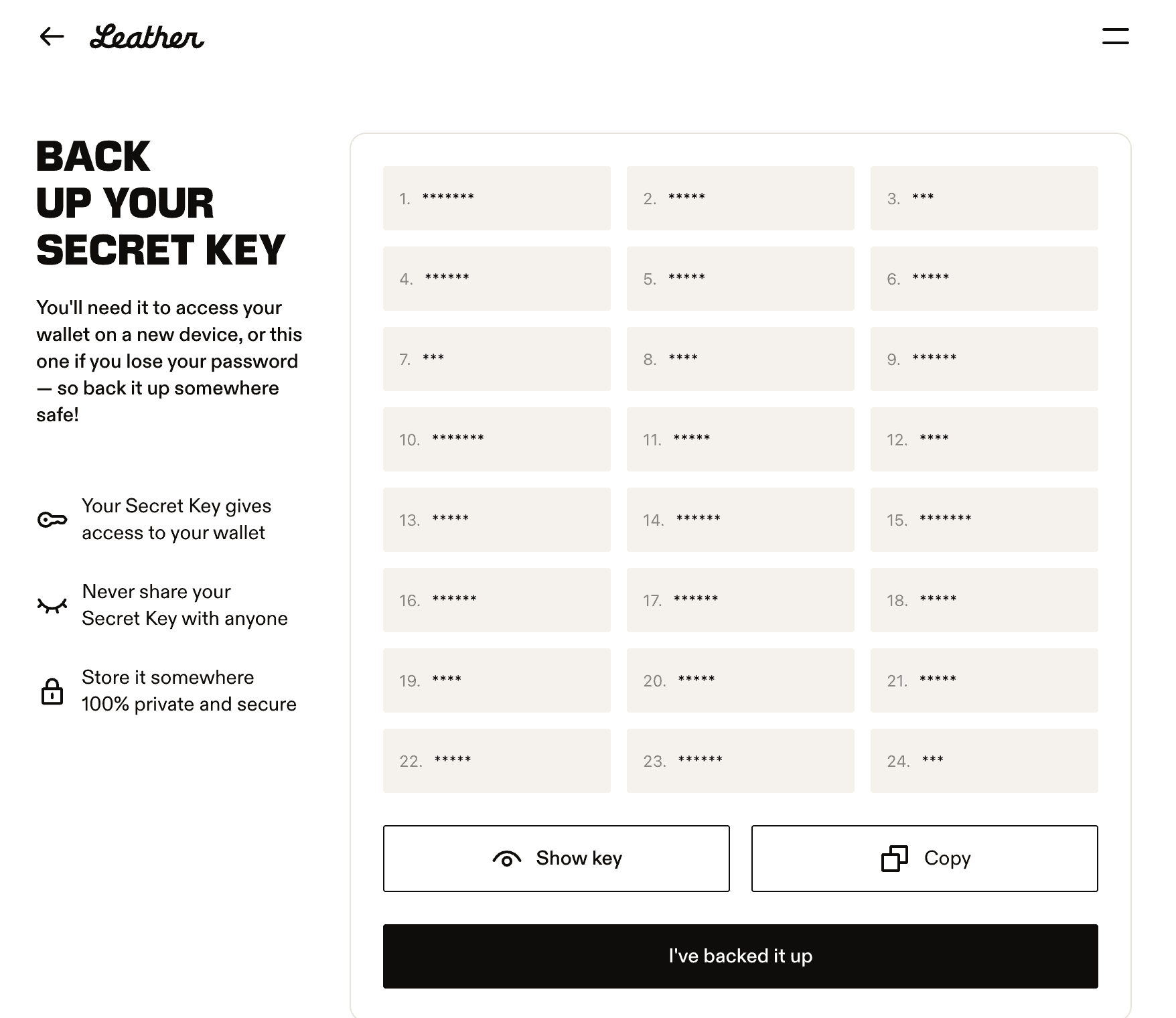Click word slot number 12

984,439
